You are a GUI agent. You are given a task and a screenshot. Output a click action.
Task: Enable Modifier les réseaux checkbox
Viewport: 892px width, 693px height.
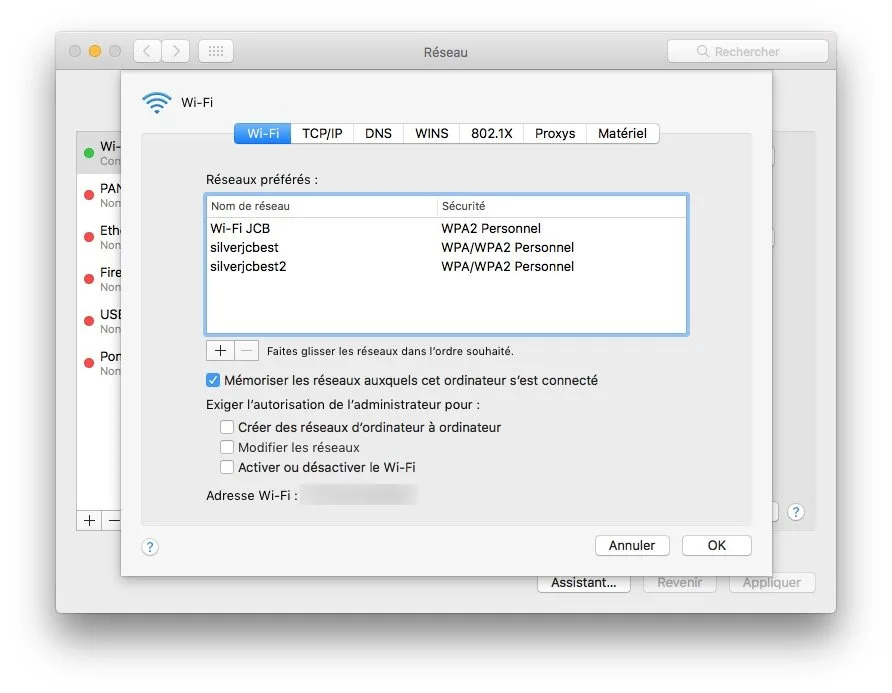pos(226,447)
